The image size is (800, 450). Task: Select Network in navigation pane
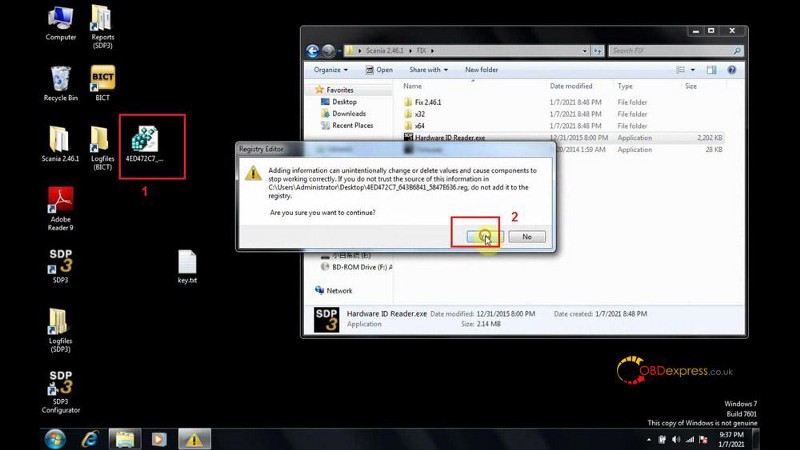[339, 290]
